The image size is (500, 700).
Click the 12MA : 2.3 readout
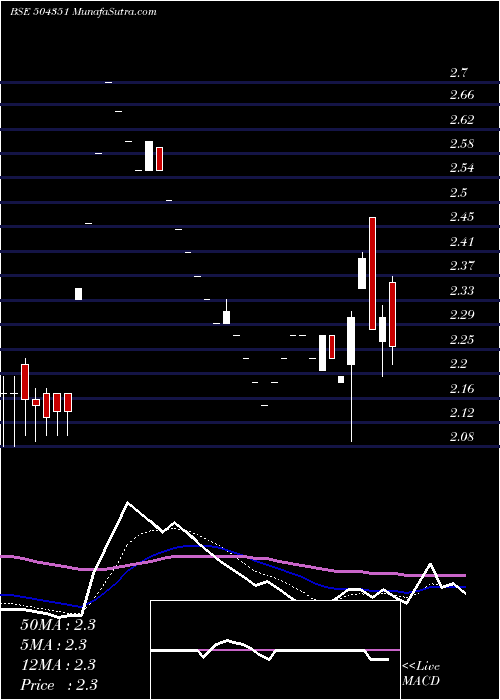pos(58,664)
